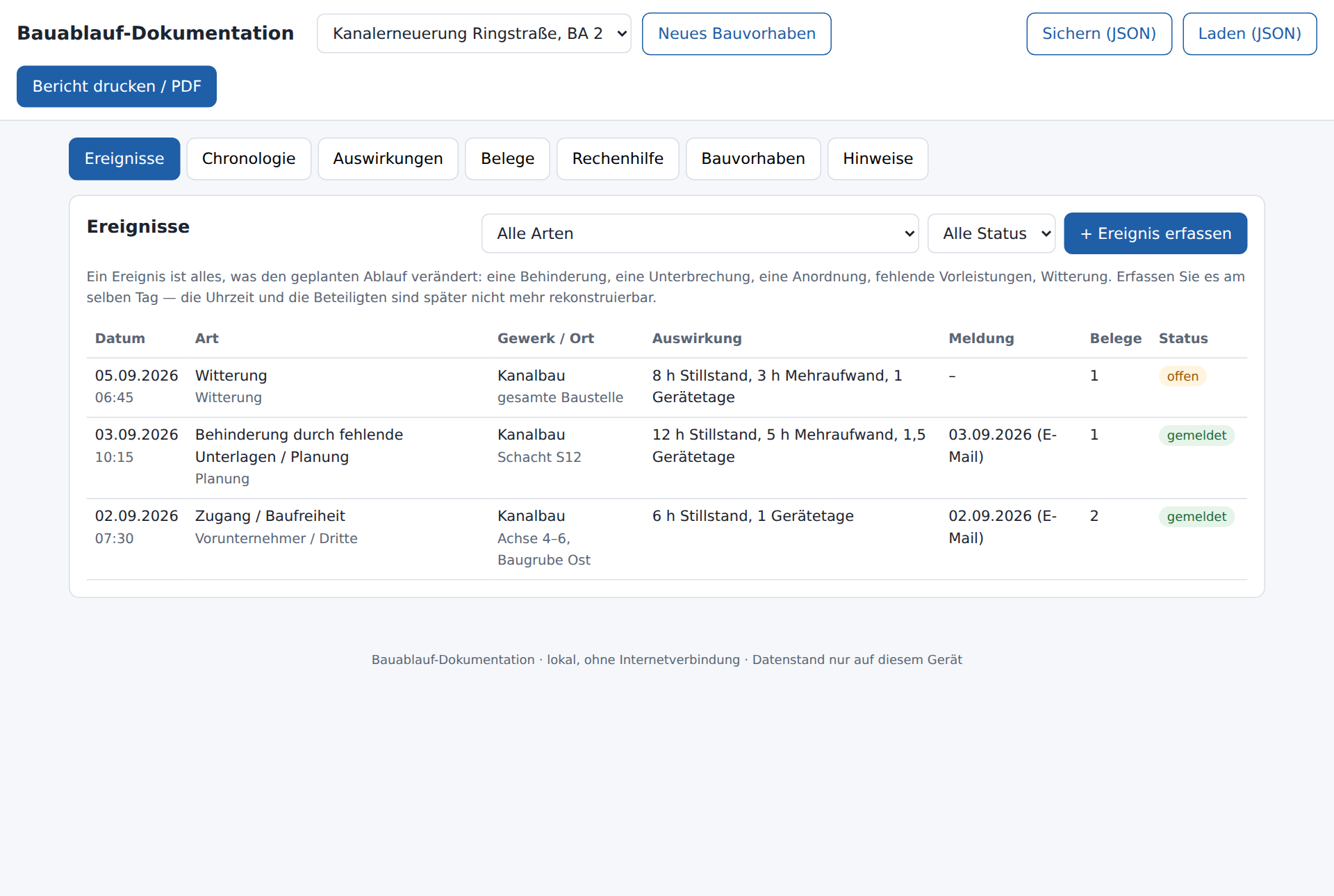Open the project selector Kanalerneuerung Ringstraße dropdown
The height and width of the screenshot is (896, 1334).
point(474,33)
